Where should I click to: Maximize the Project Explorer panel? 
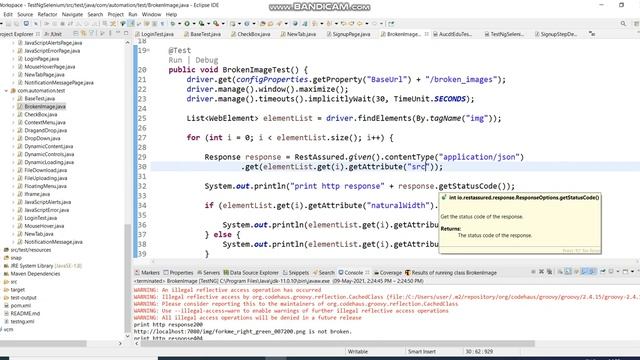(x=126, y=33)
